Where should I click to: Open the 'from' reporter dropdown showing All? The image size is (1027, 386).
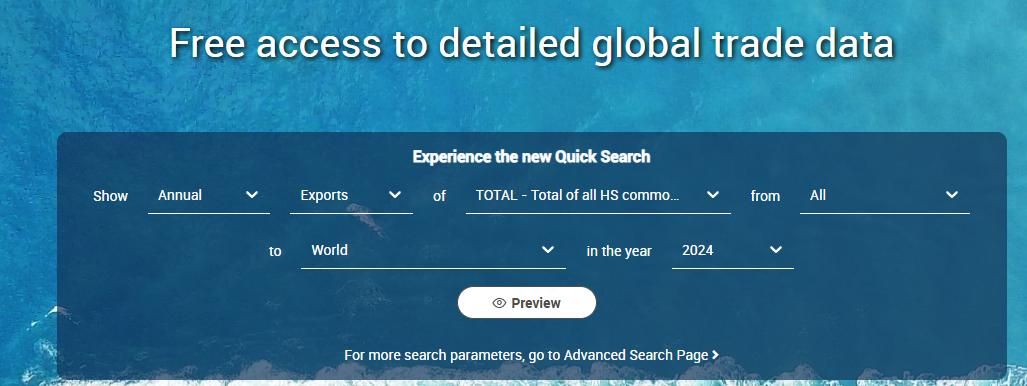885,195
